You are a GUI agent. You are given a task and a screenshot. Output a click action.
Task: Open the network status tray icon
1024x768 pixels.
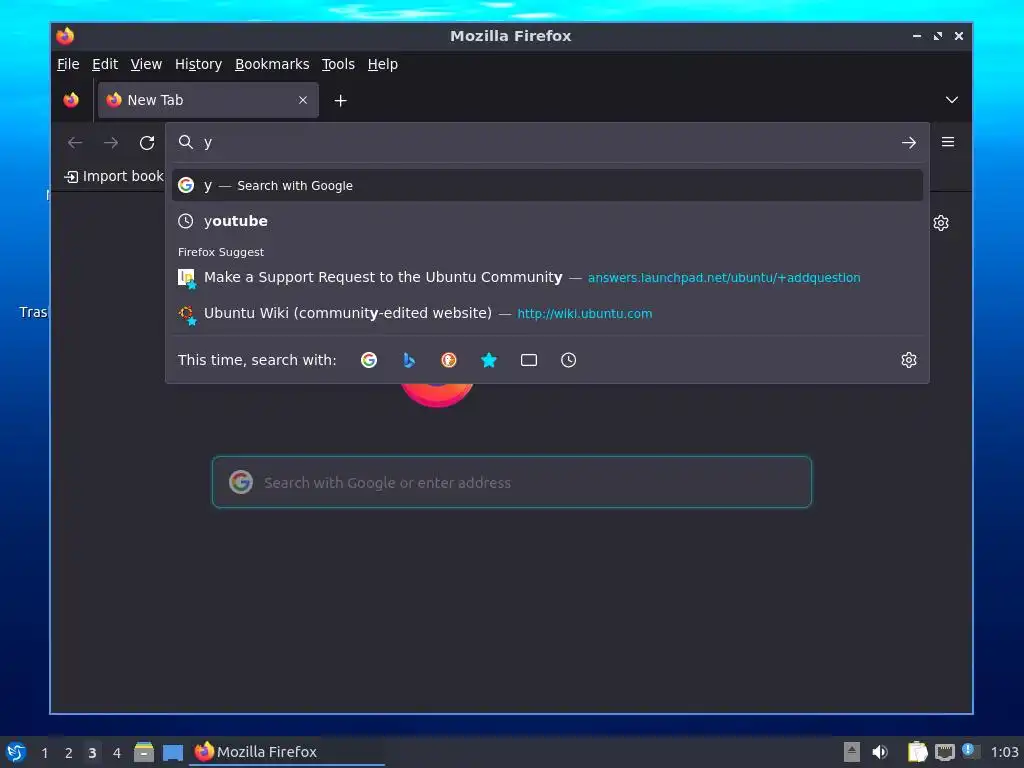point(944,753)
